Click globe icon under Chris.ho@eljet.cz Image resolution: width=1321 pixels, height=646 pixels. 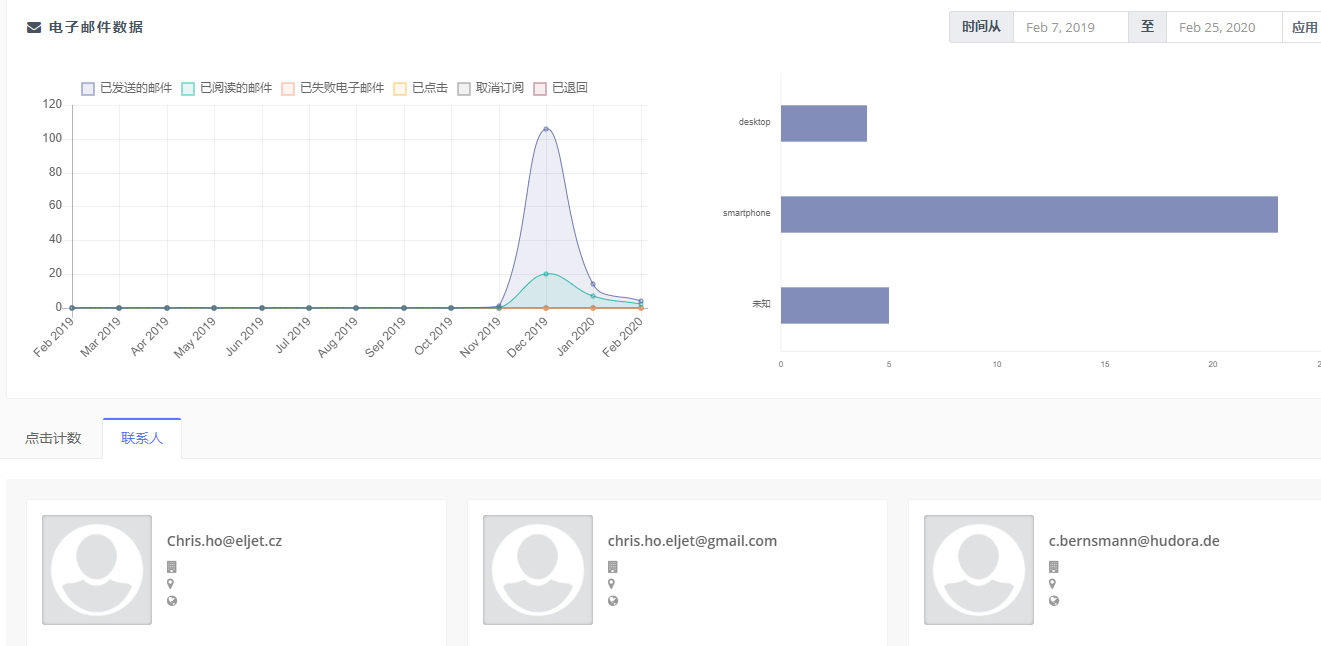point(171,601)
